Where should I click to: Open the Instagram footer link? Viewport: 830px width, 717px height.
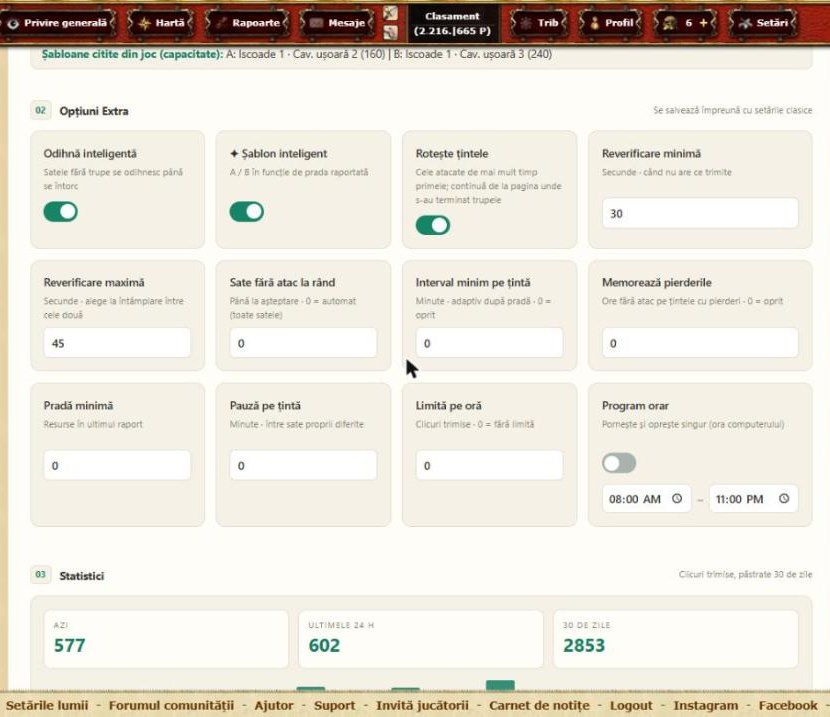(706, 705)
